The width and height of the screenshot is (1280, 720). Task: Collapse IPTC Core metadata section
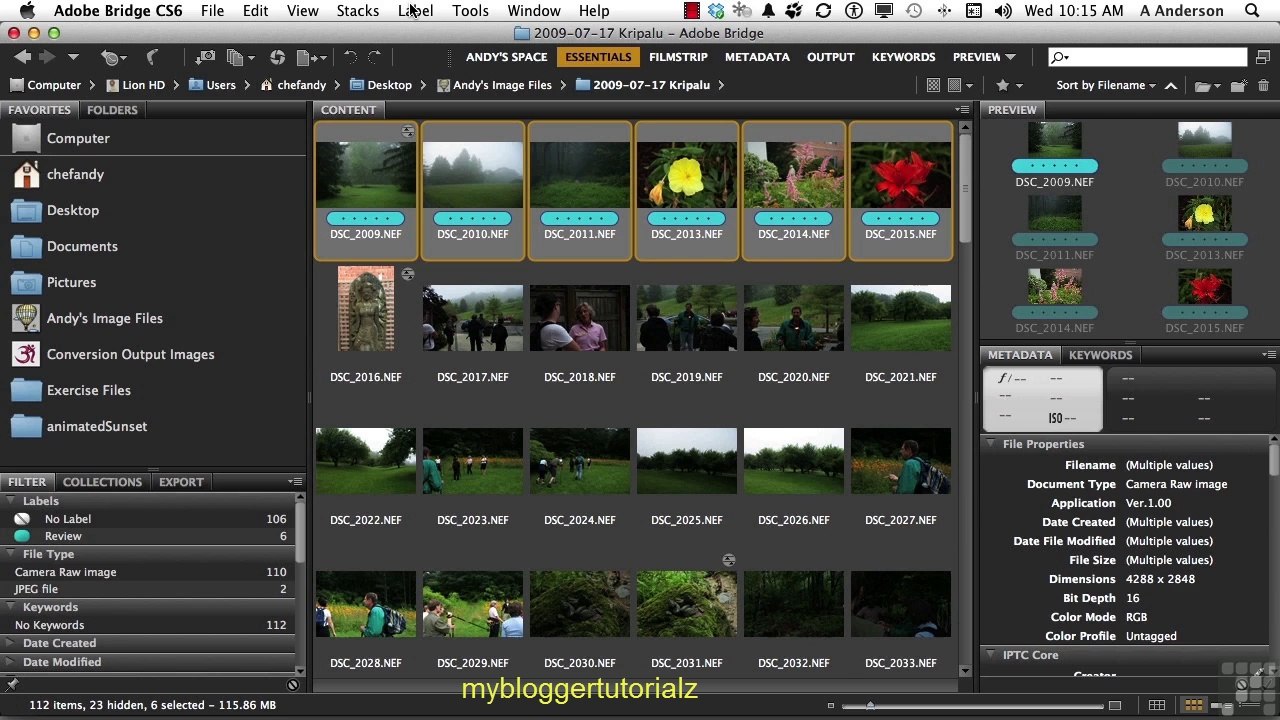point(991,655)
